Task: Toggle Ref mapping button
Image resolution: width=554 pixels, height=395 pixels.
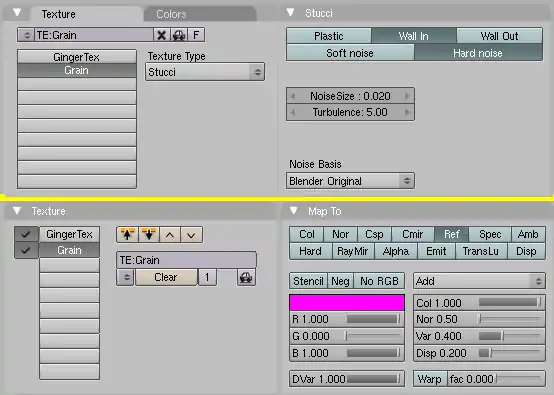Action: [452, 234]
